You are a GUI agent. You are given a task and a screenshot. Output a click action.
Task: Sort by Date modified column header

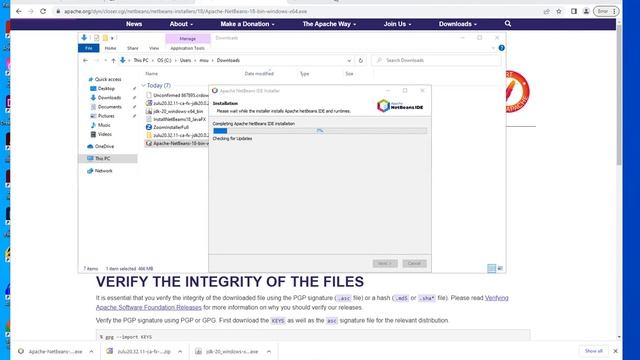pos(259,74)
